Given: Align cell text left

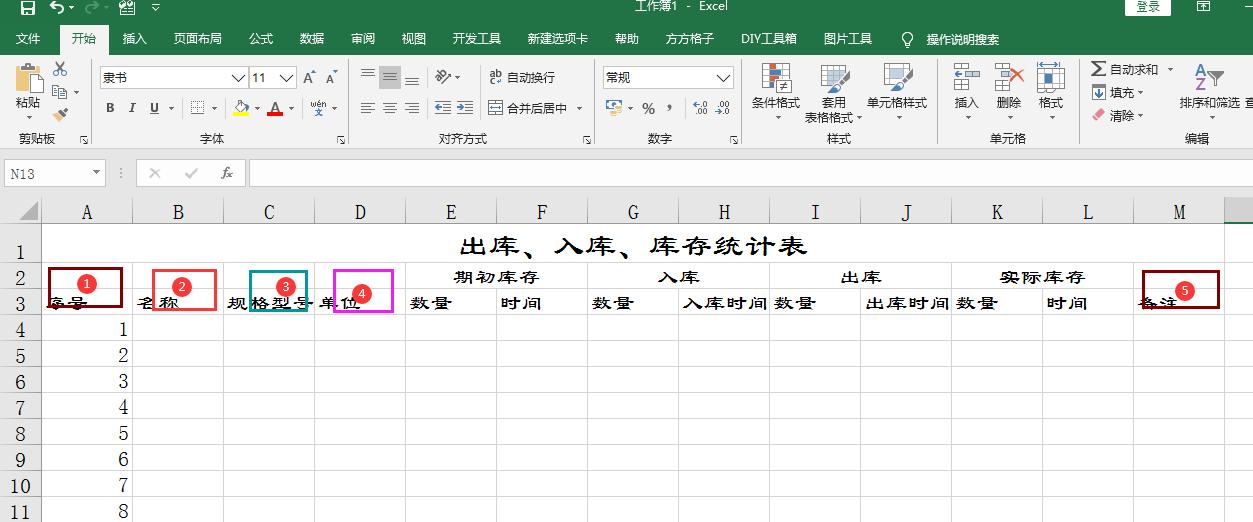Looking at the screenshot, I should (368, 108).
